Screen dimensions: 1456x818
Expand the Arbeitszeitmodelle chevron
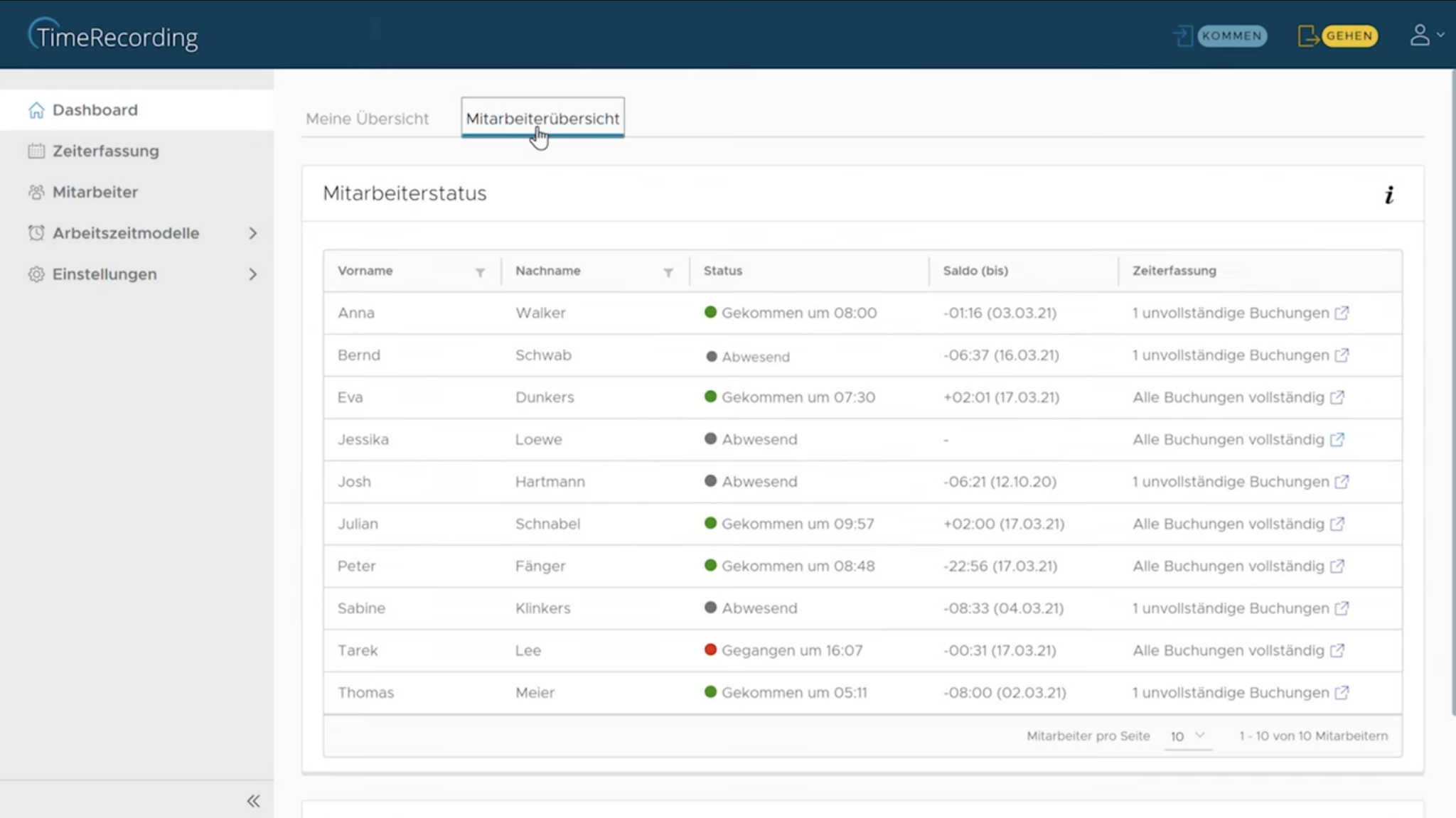pyautogui.click(x=252, y=233)
